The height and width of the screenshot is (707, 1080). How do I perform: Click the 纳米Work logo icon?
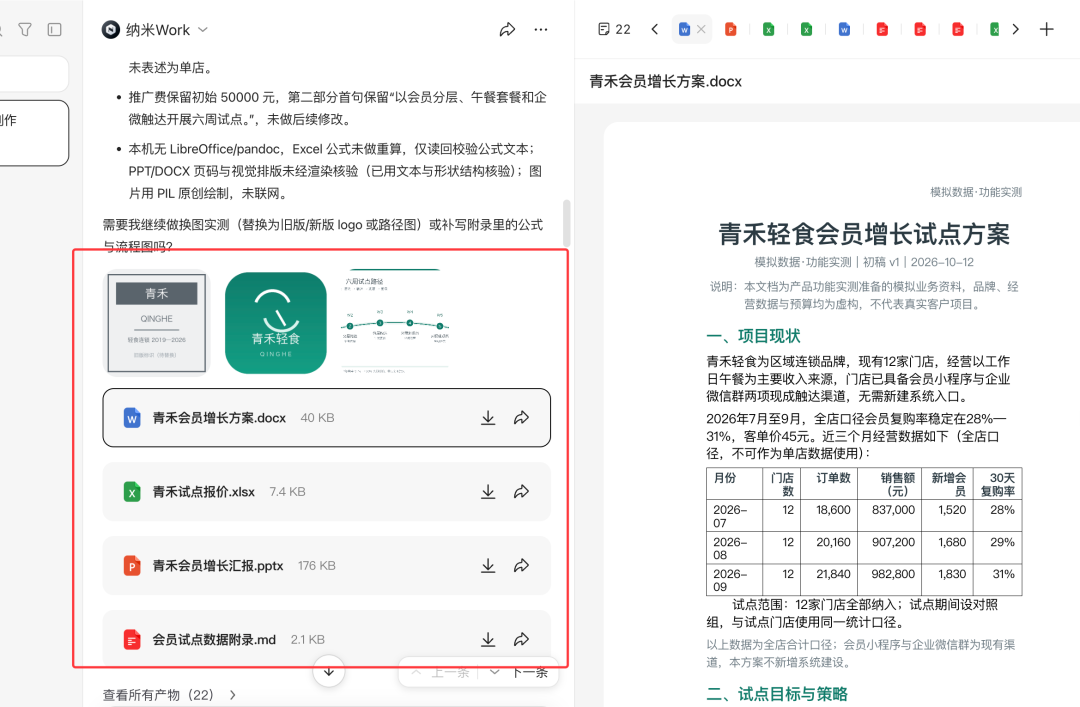click(111, 30)
